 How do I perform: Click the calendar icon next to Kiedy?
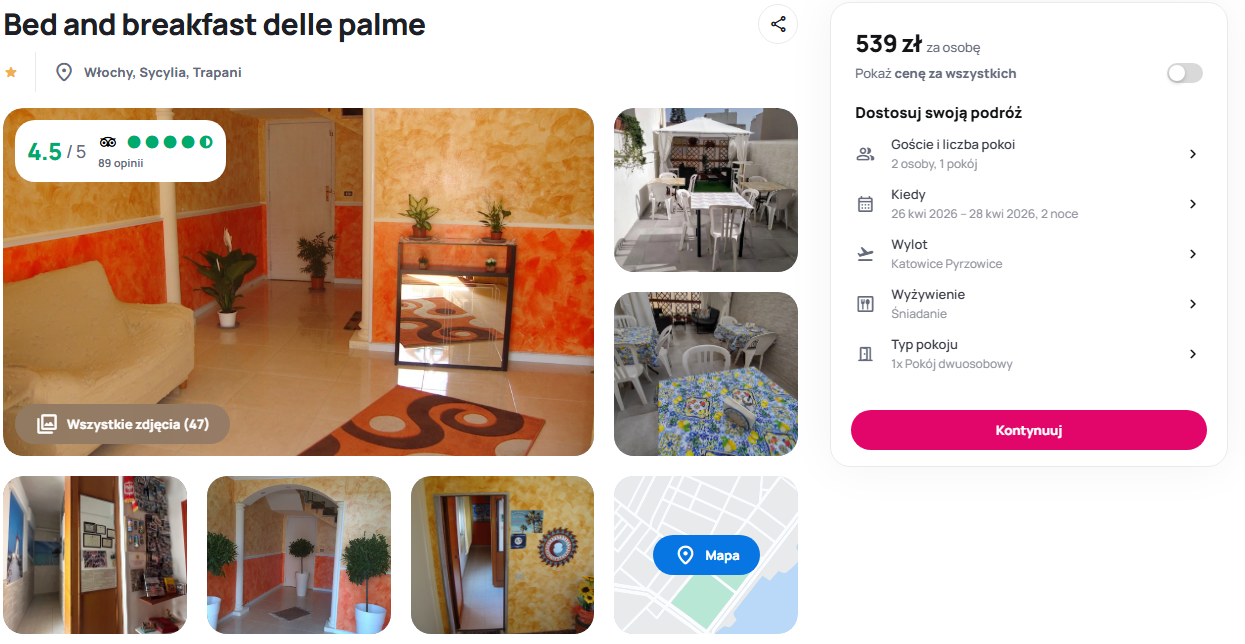point(866,204)
